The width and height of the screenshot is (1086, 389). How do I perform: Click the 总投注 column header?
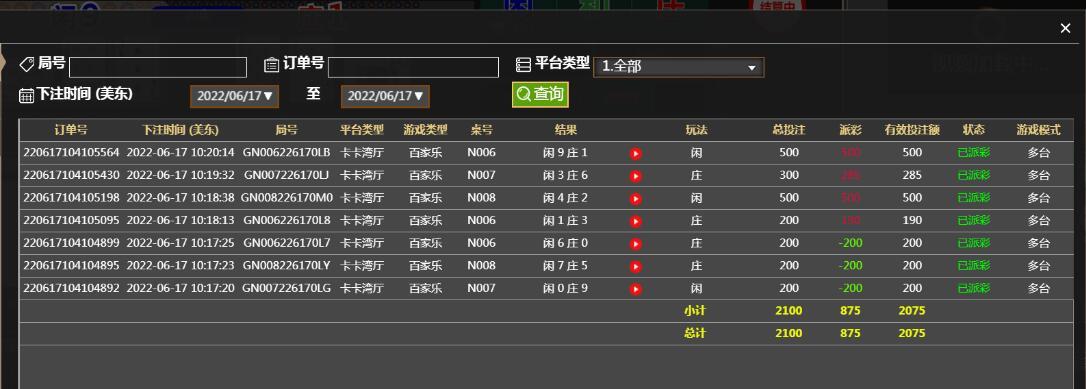click(789, 130)
